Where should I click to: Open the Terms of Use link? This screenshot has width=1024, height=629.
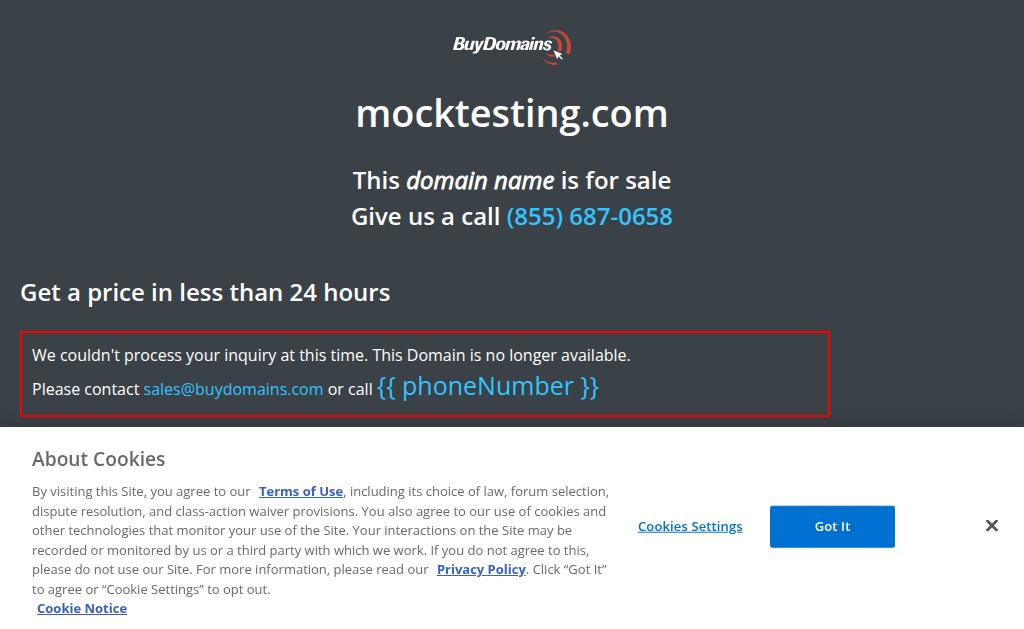coord(300,491)
